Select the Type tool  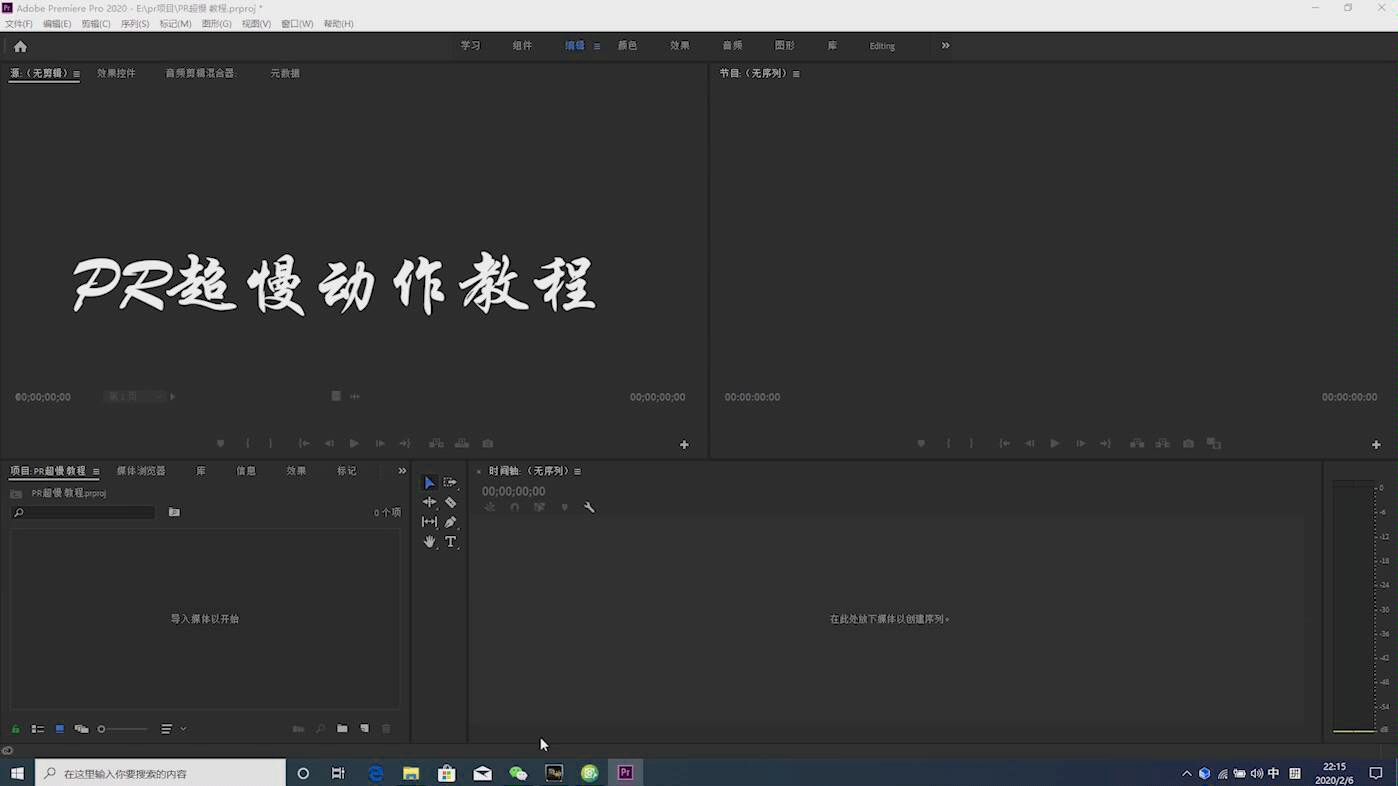[450, 542]
